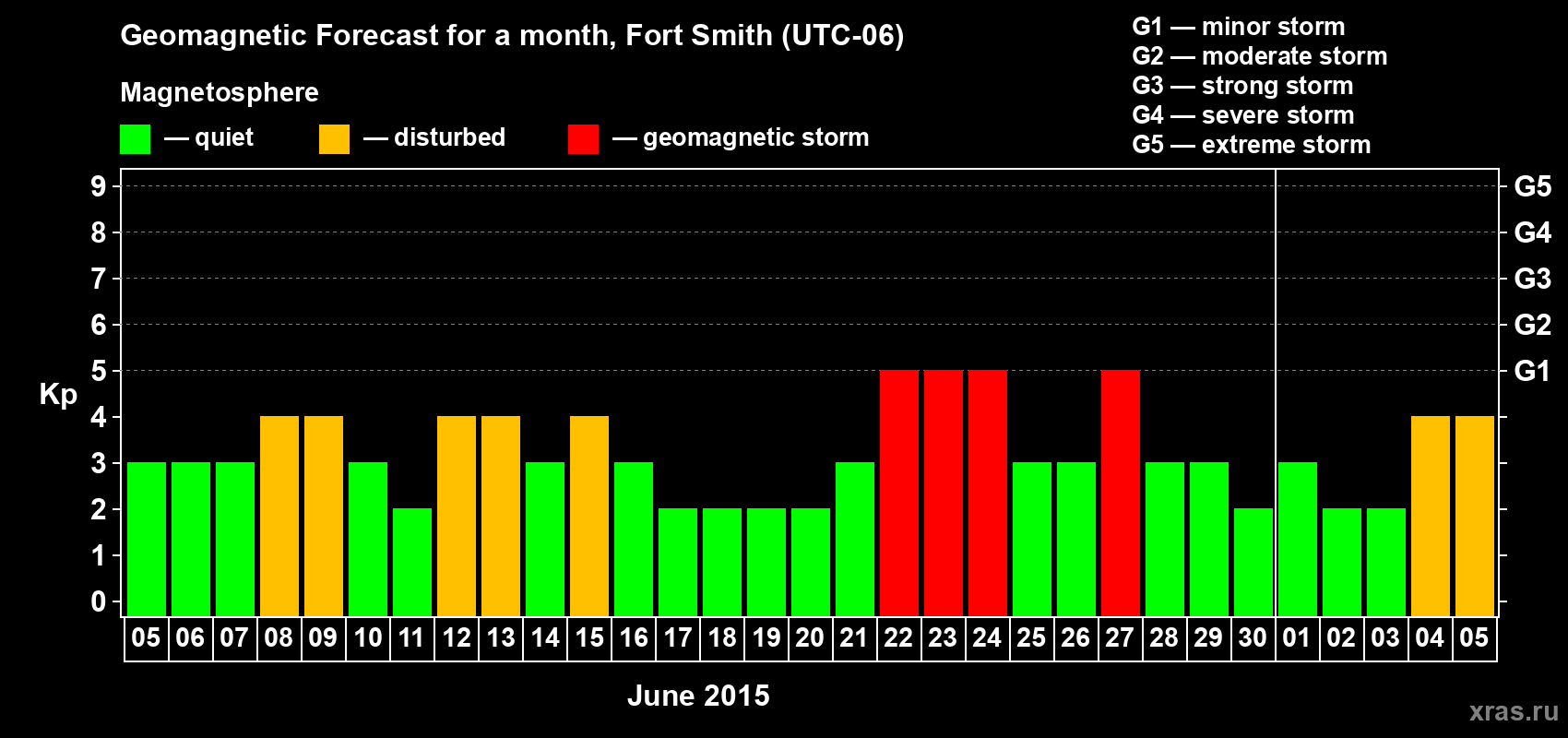Click the green bar for June 07

pyautogui.click(x=235, y=539)
